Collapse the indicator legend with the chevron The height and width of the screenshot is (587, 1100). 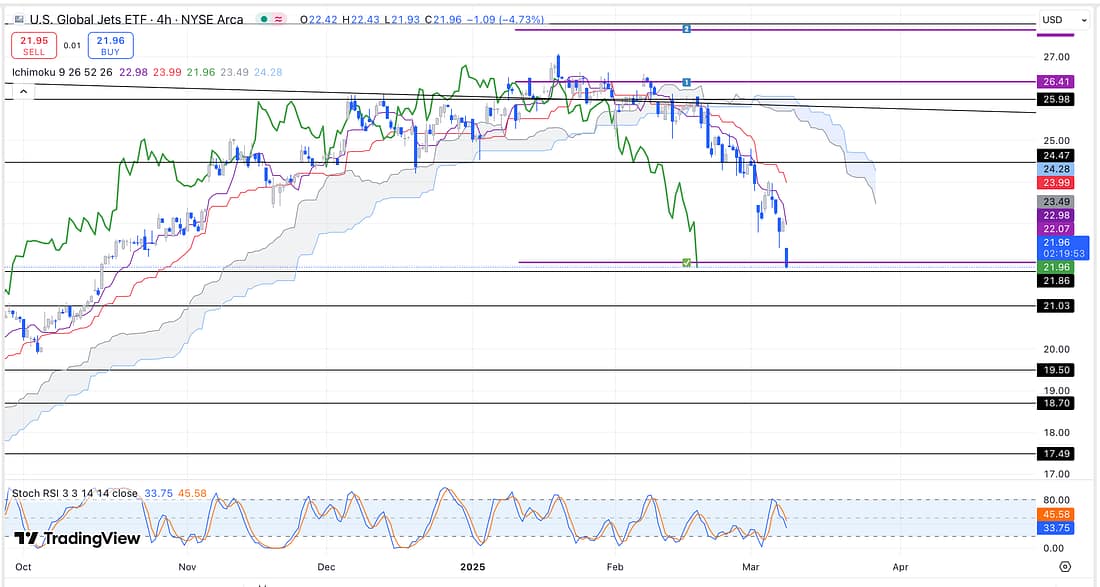click(20, 91)
